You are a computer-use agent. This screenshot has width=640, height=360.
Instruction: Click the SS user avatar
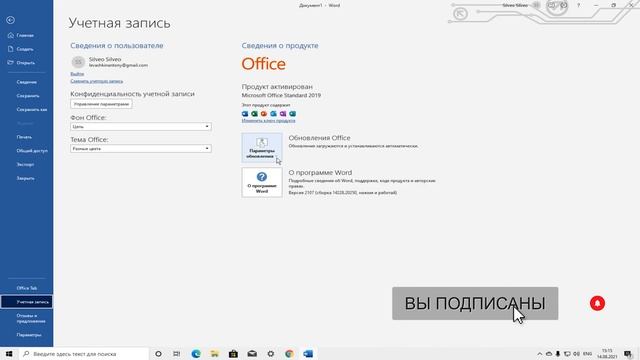[x=78, y=62]
